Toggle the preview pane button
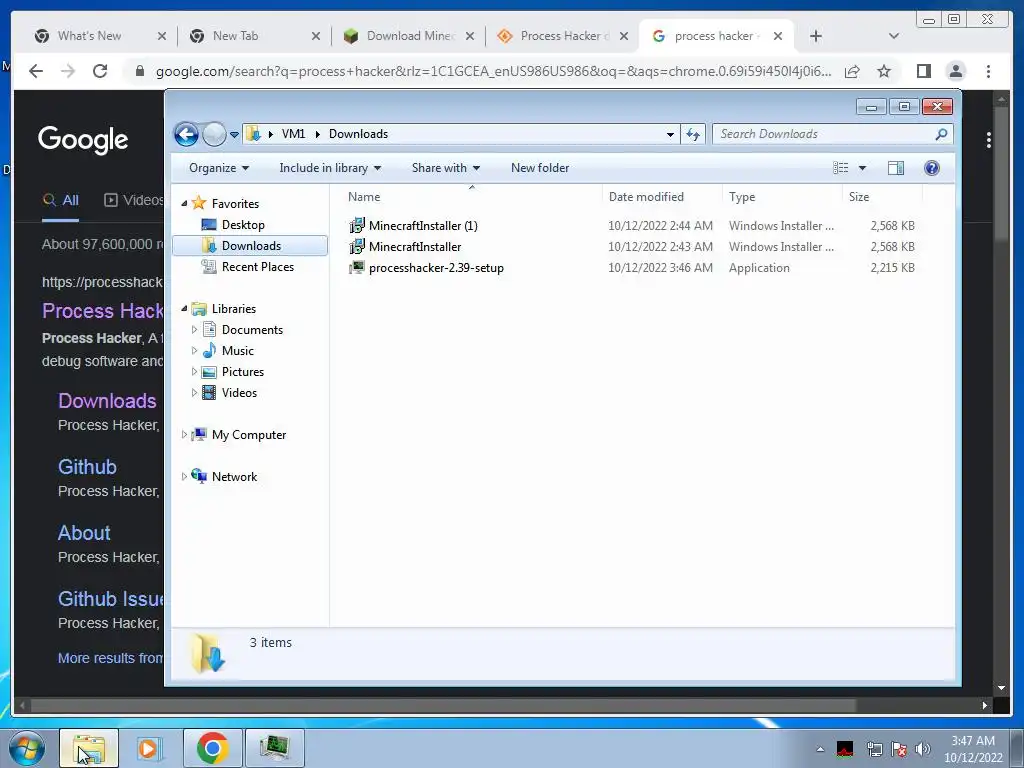 point(896,168)
